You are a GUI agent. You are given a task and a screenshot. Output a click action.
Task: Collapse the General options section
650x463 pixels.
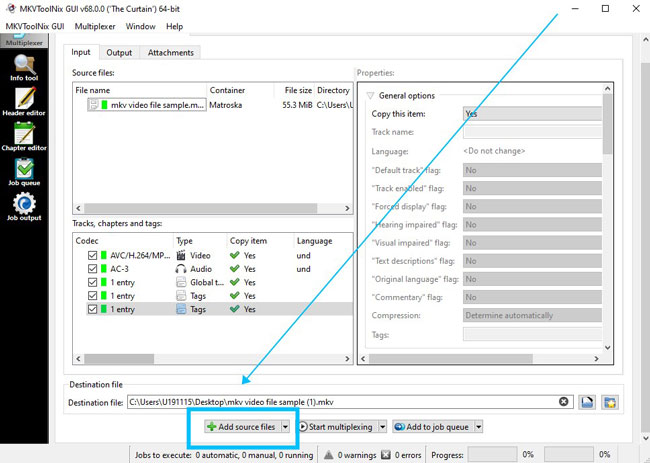(x=370, y=96)
